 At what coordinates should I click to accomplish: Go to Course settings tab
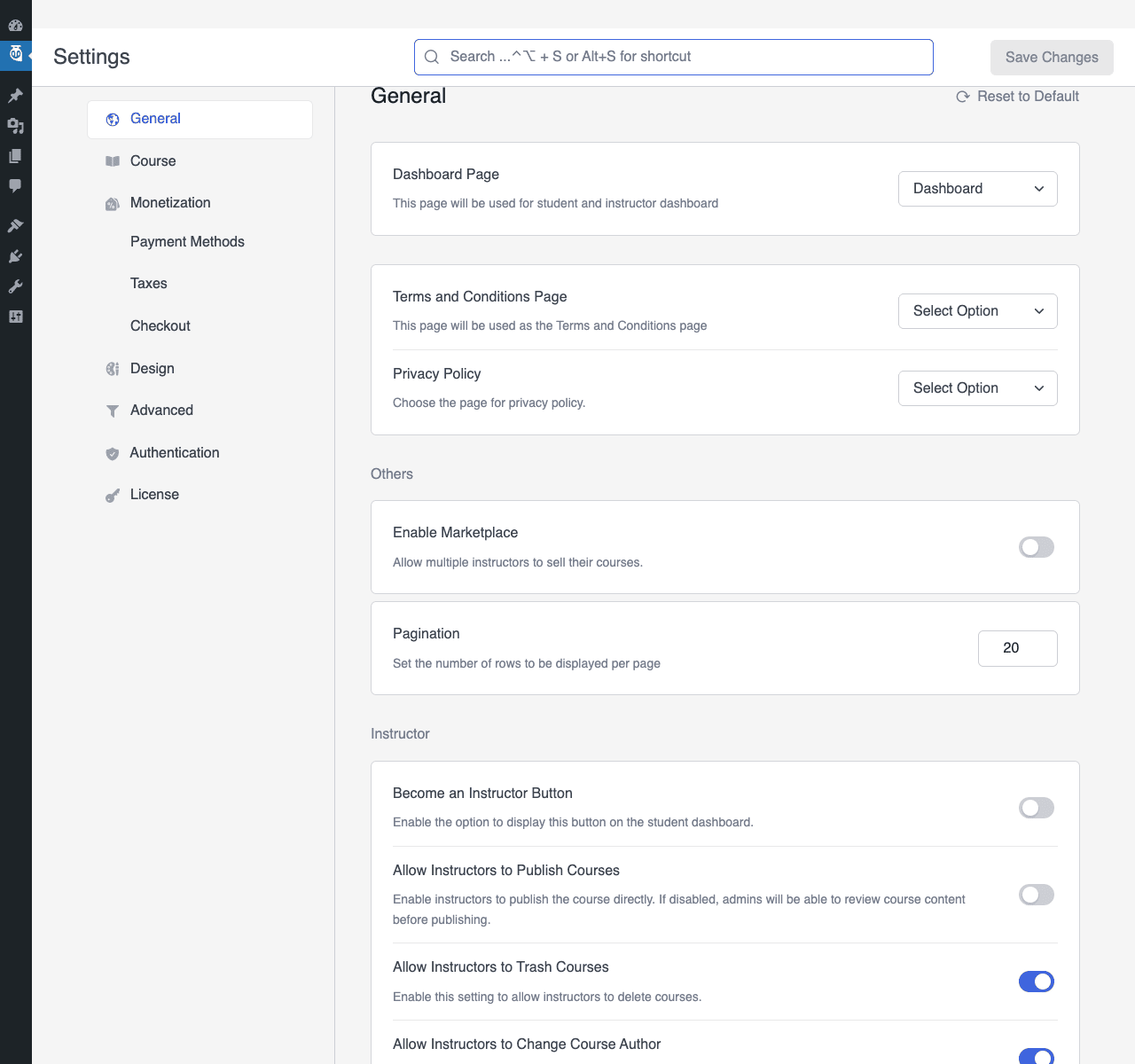pyautogui.click(x=200, y=161)
